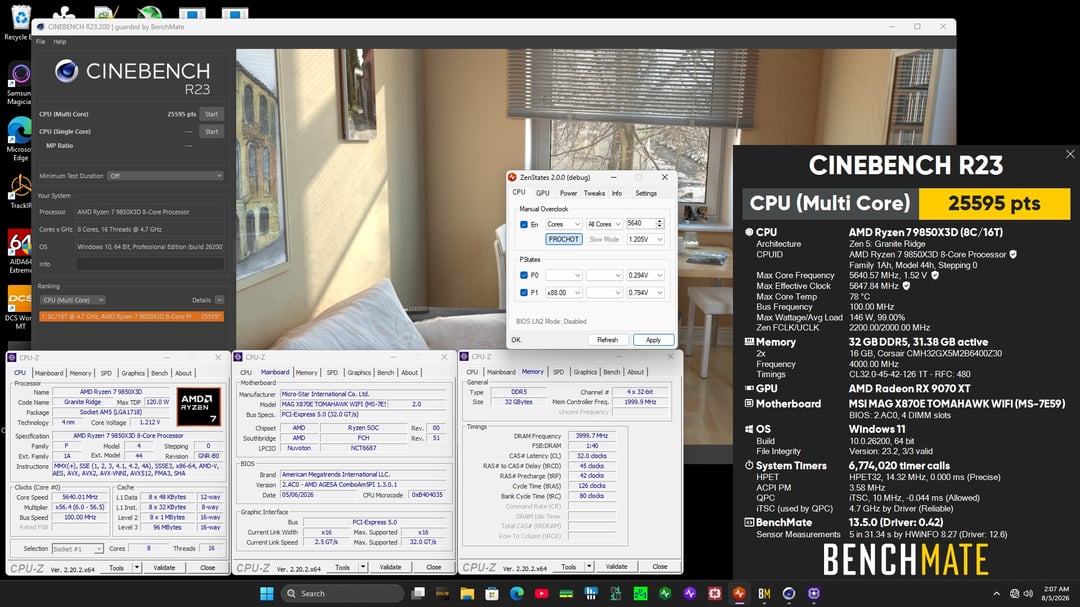The width and height of the screenshot is (1080, 607).
Task: Open the YouTube taskbar icon
Action: click(x=541, y=593)
